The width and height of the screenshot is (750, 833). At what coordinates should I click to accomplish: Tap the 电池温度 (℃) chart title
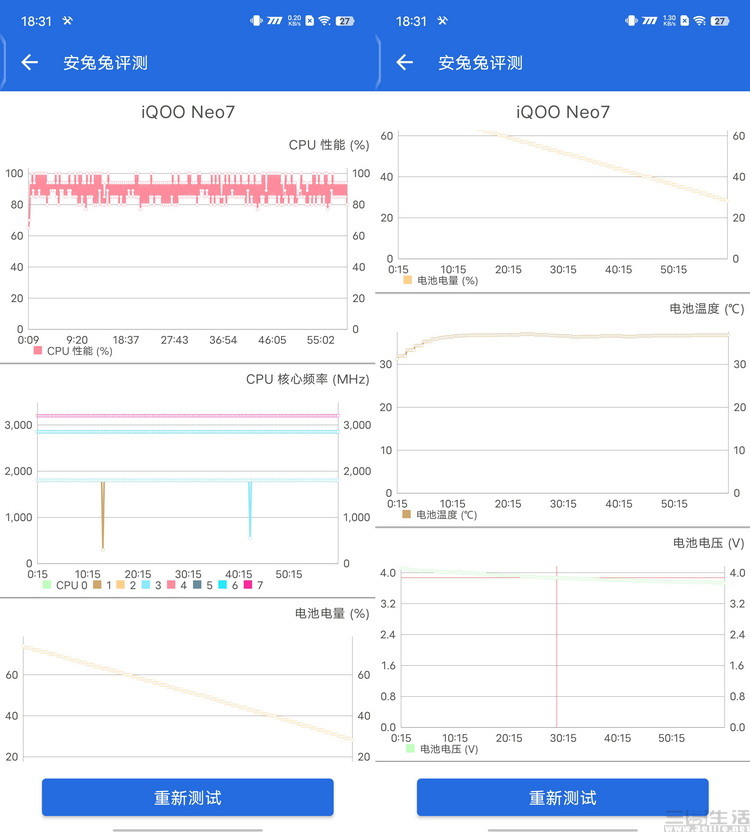(706, 309)
